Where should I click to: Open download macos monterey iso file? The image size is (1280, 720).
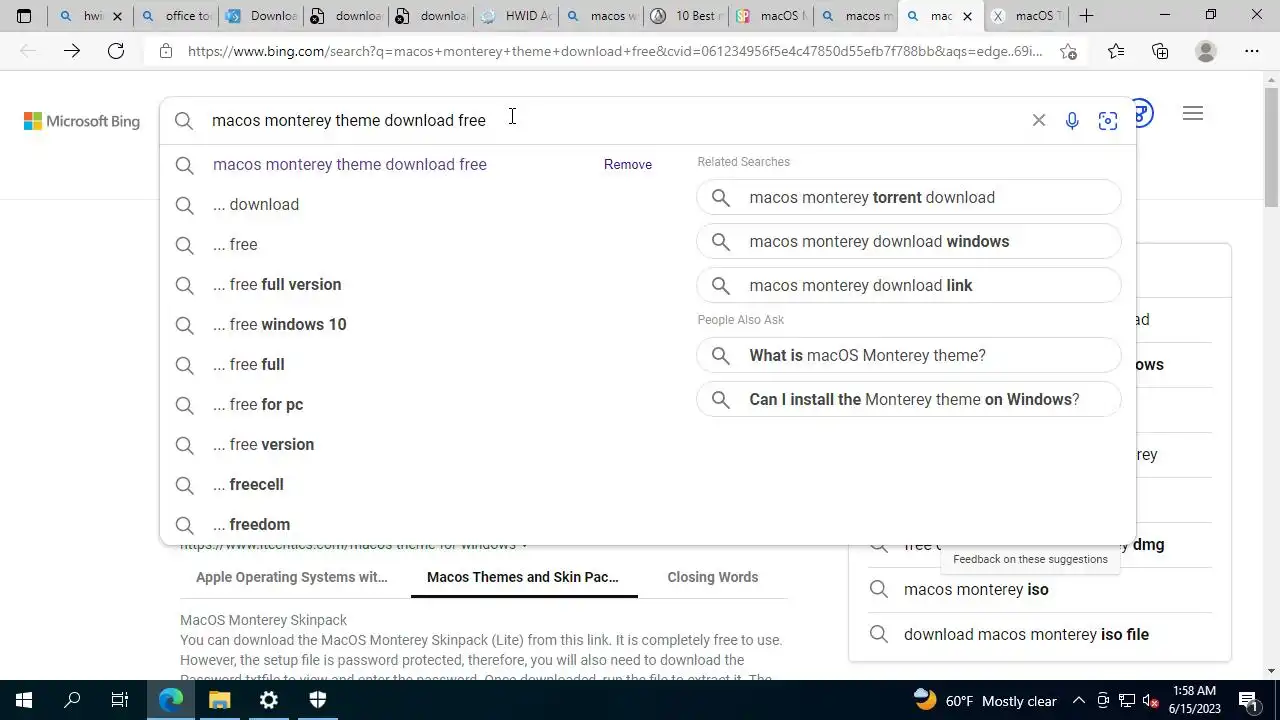1026,635
